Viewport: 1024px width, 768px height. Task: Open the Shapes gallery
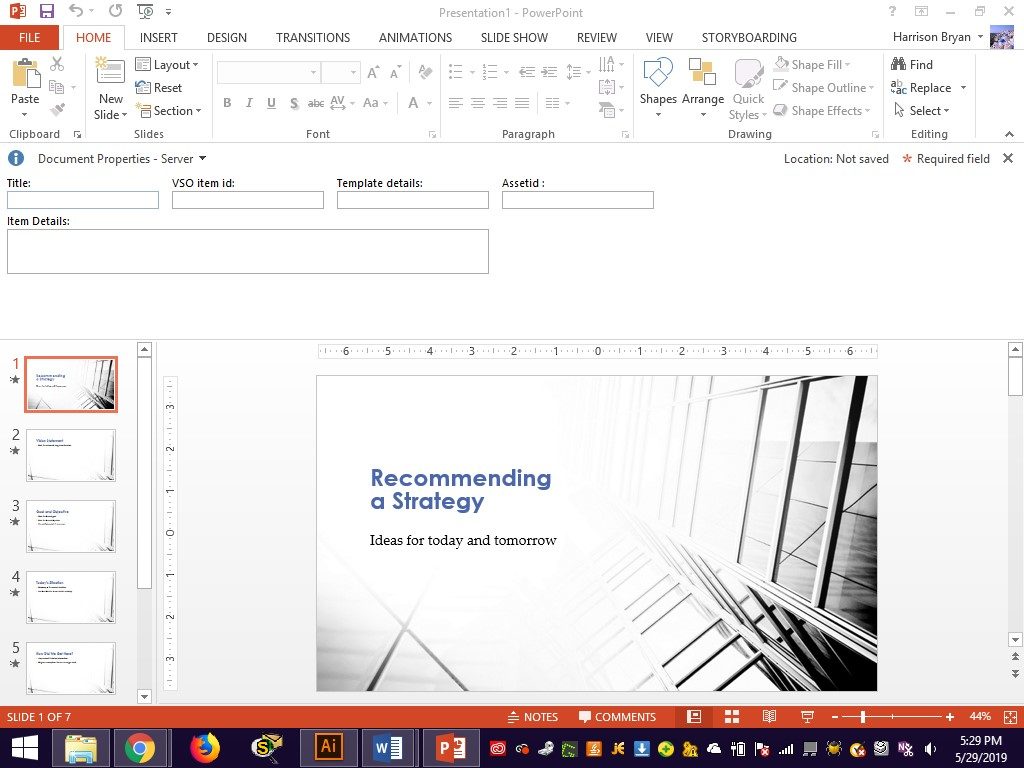point(658,85)
